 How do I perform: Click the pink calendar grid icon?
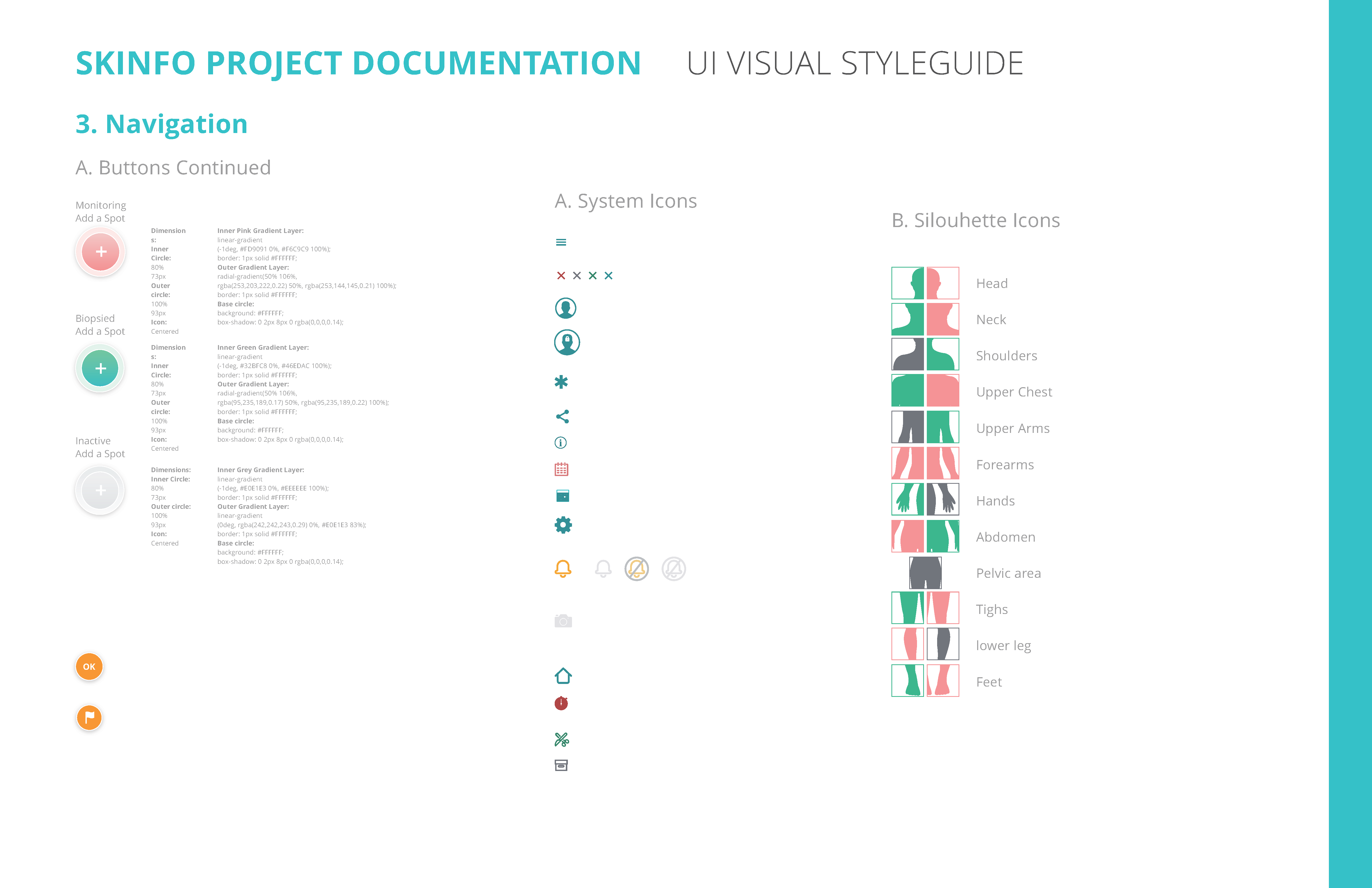[561, 469]
